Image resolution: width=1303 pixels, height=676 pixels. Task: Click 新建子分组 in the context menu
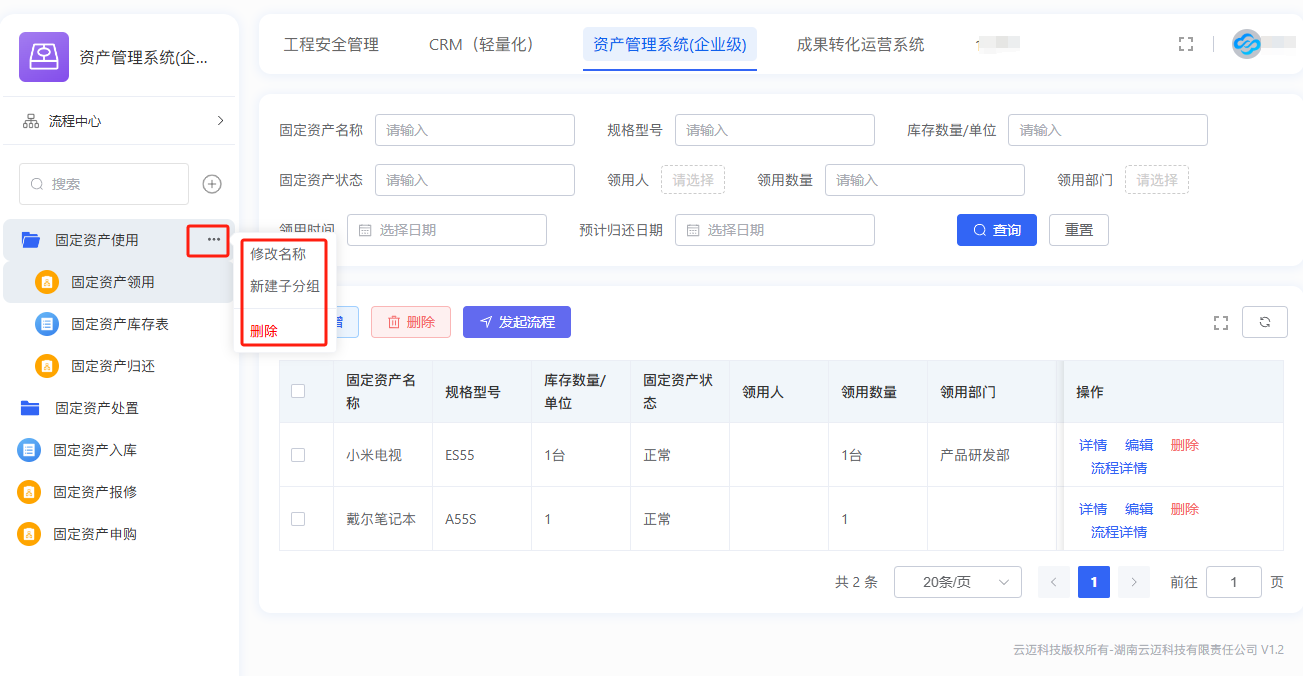(284, 286)
